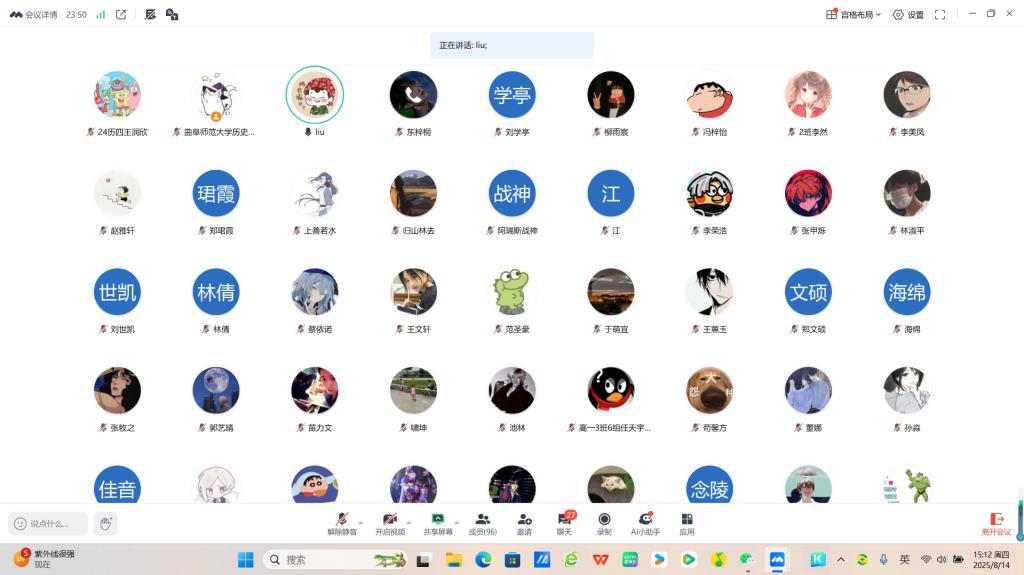
Task: Open the chat (聊天) panel
Action: [x=564, y=523]
